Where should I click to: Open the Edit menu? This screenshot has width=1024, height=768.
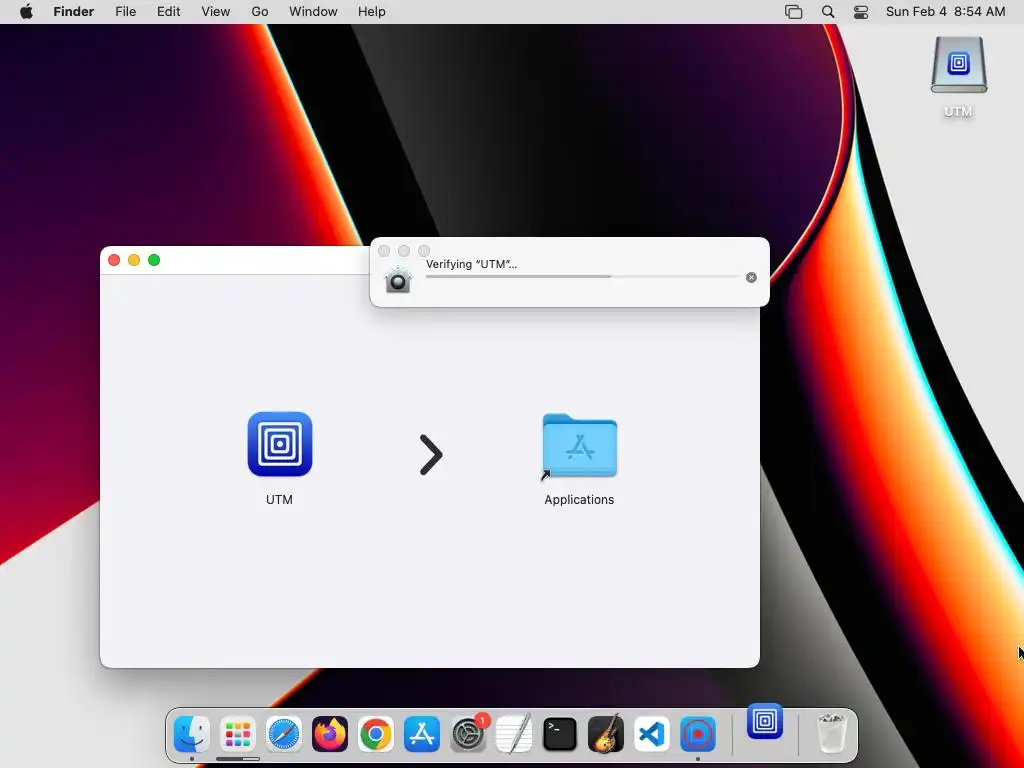pos(168,12)
